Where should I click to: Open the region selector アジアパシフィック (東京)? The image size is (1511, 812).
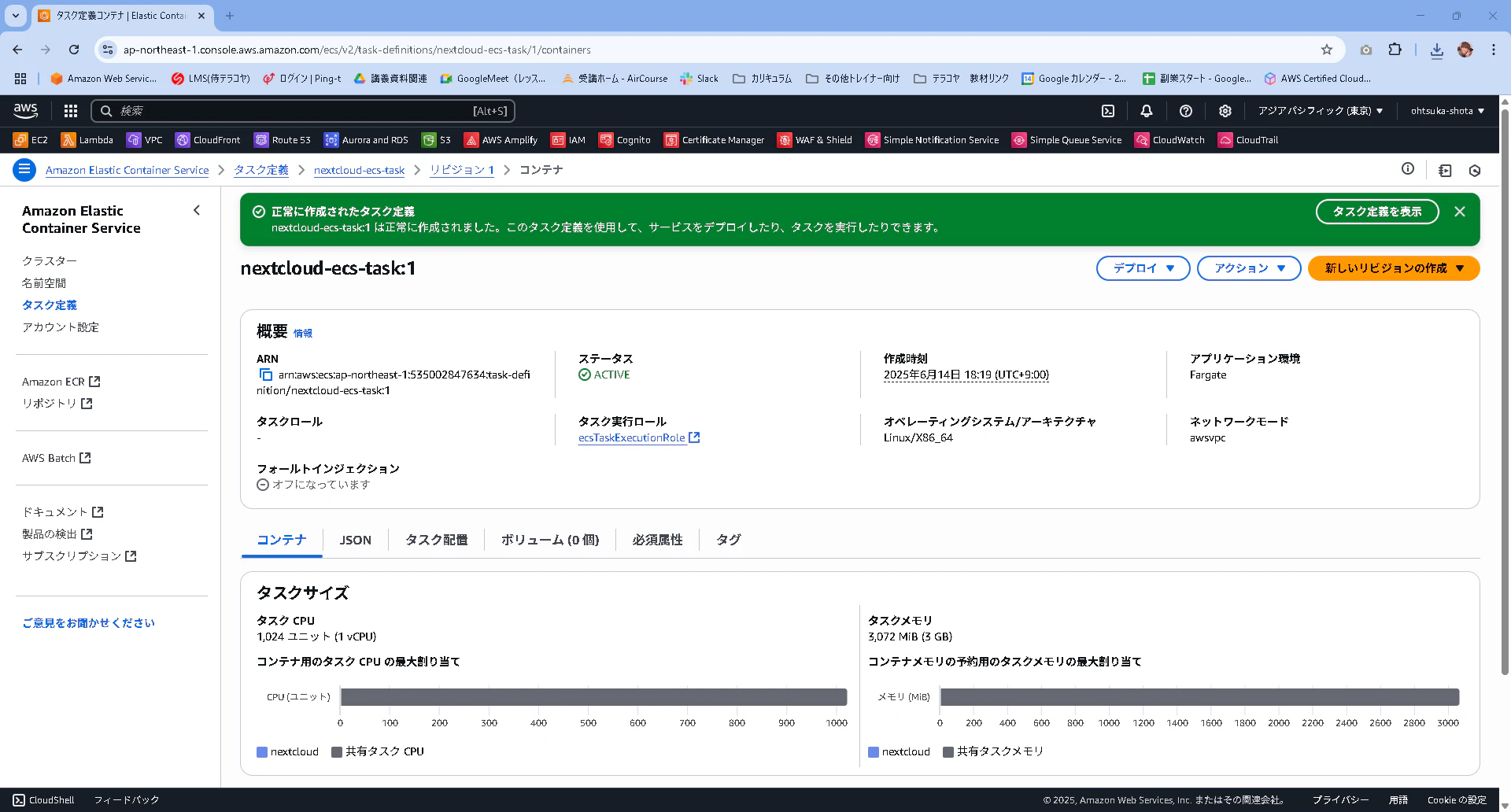tap(1321, 111)
